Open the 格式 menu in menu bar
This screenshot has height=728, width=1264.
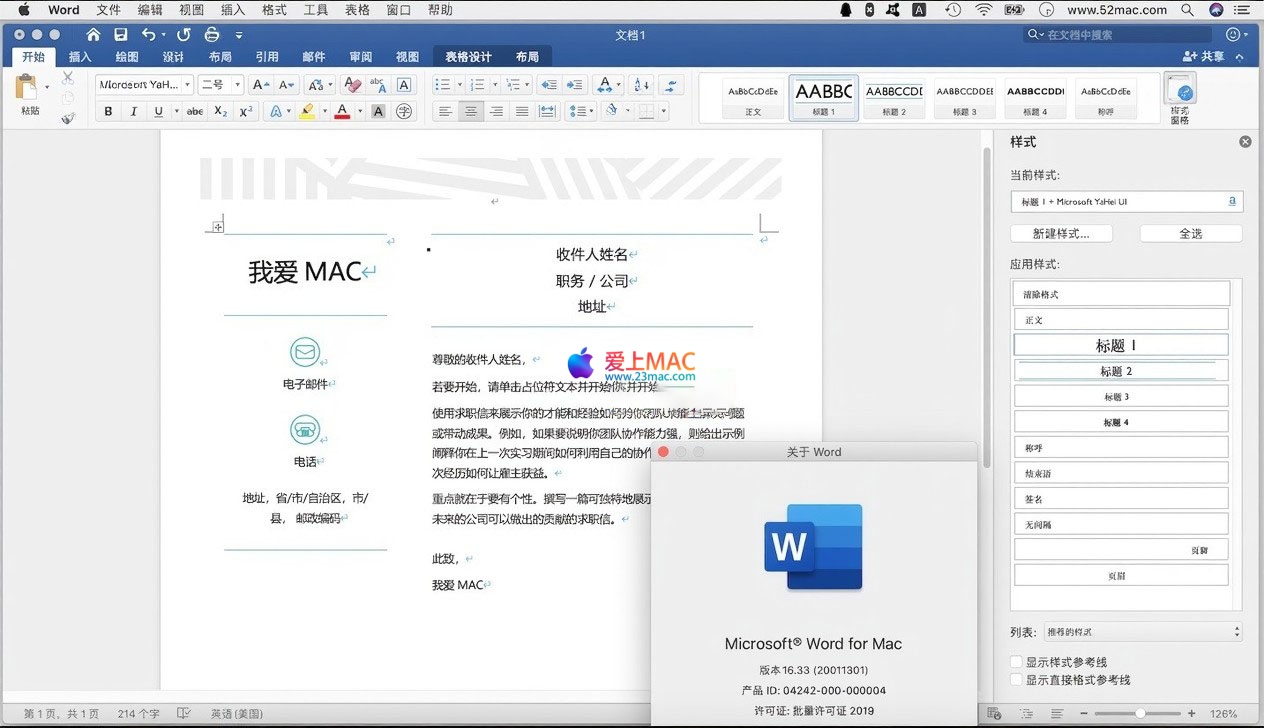coord(273,10)
